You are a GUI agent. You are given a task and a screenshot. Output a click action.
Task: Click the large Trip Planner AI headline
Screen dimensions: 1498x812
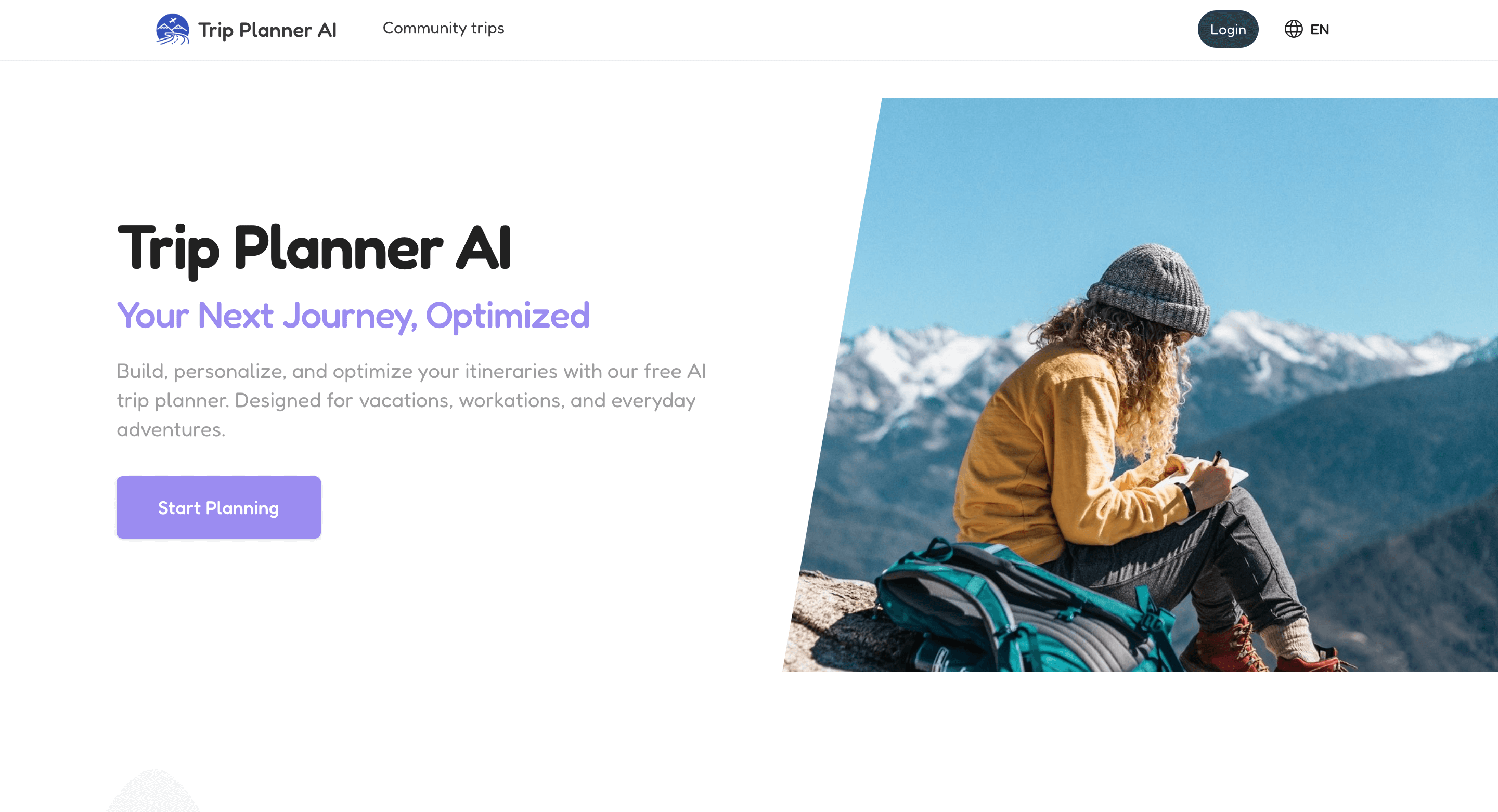[x=314, y=249]
